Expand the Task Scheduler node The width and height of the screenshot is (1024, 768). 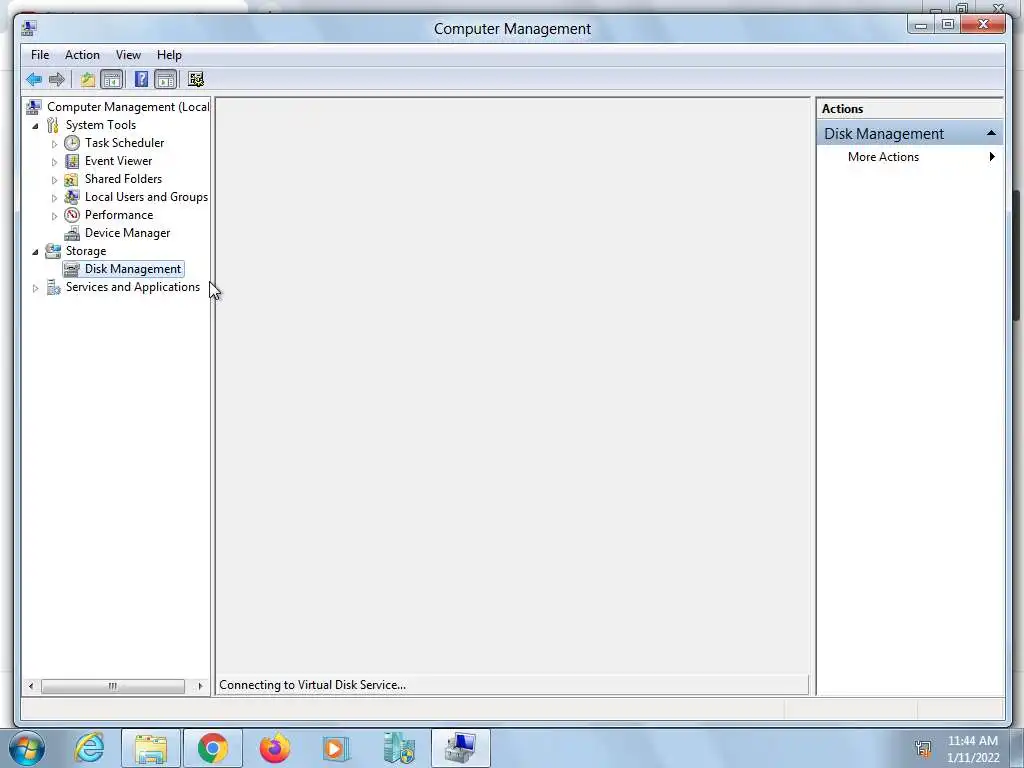click(x=54, y=144)
